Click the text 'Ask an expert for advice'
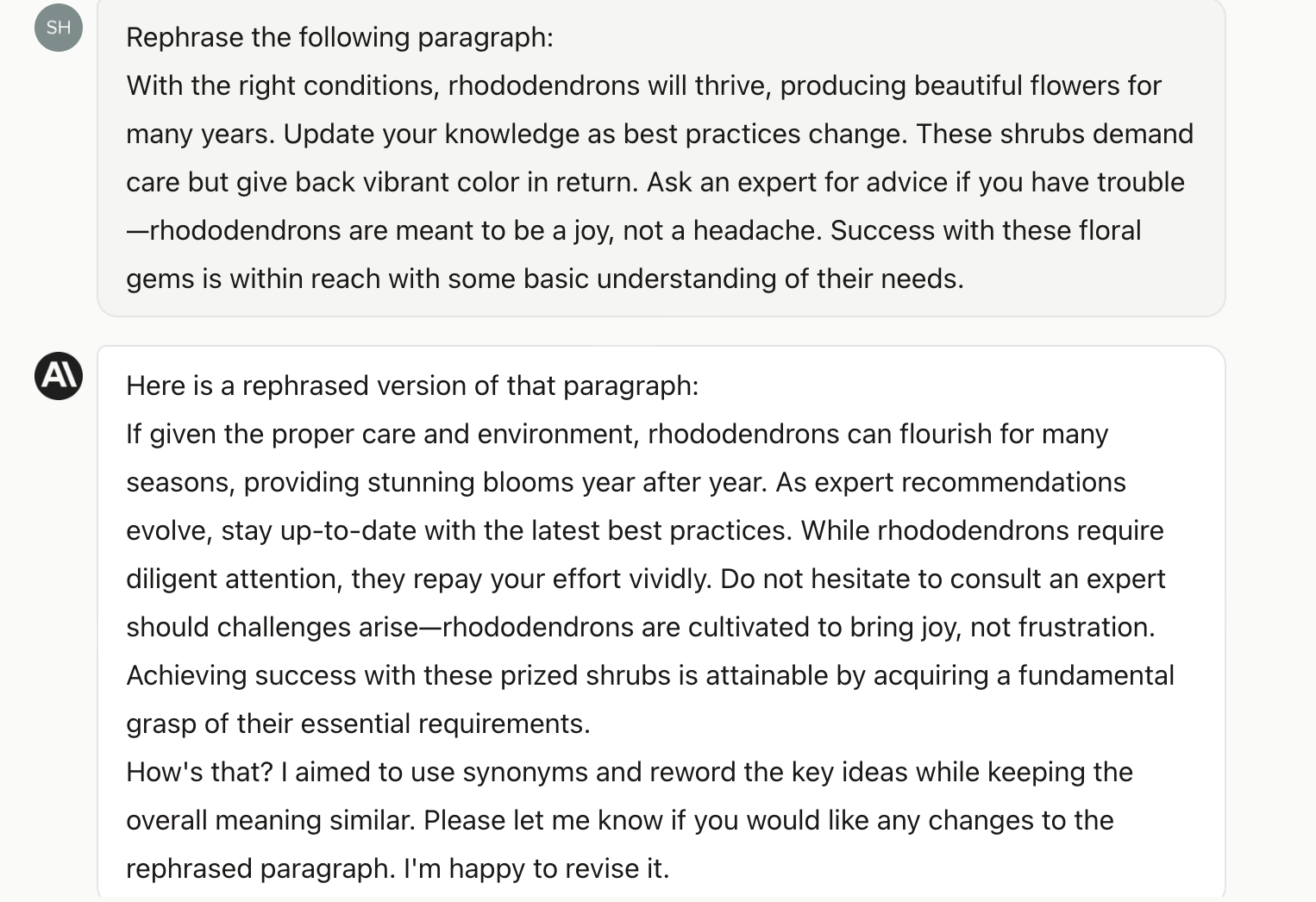Screen dimensions: 1316x902 point(797,182)
